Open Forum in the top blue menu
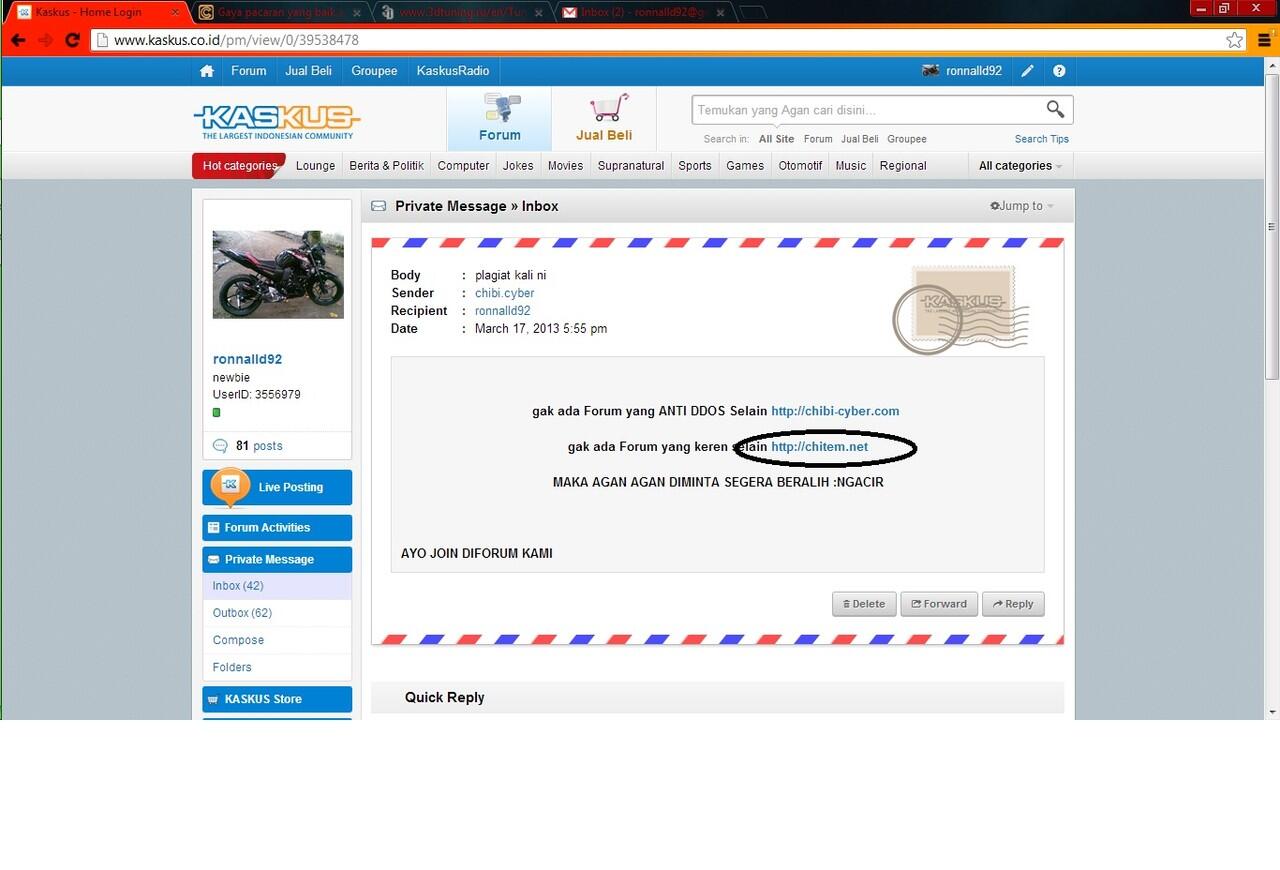 (x=248, y=71)
